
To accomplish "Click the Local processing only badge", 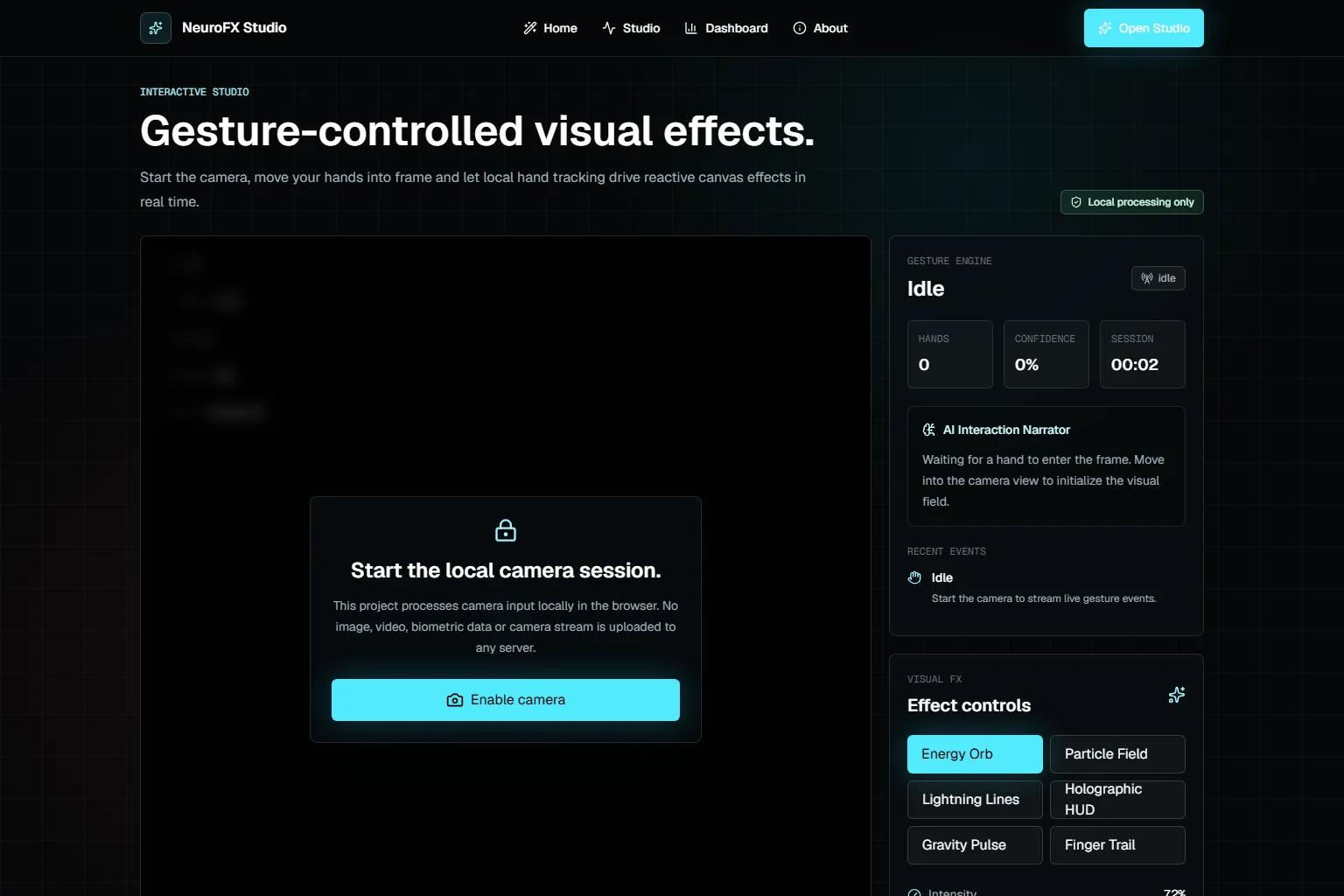I will [x=1132, y=202].
